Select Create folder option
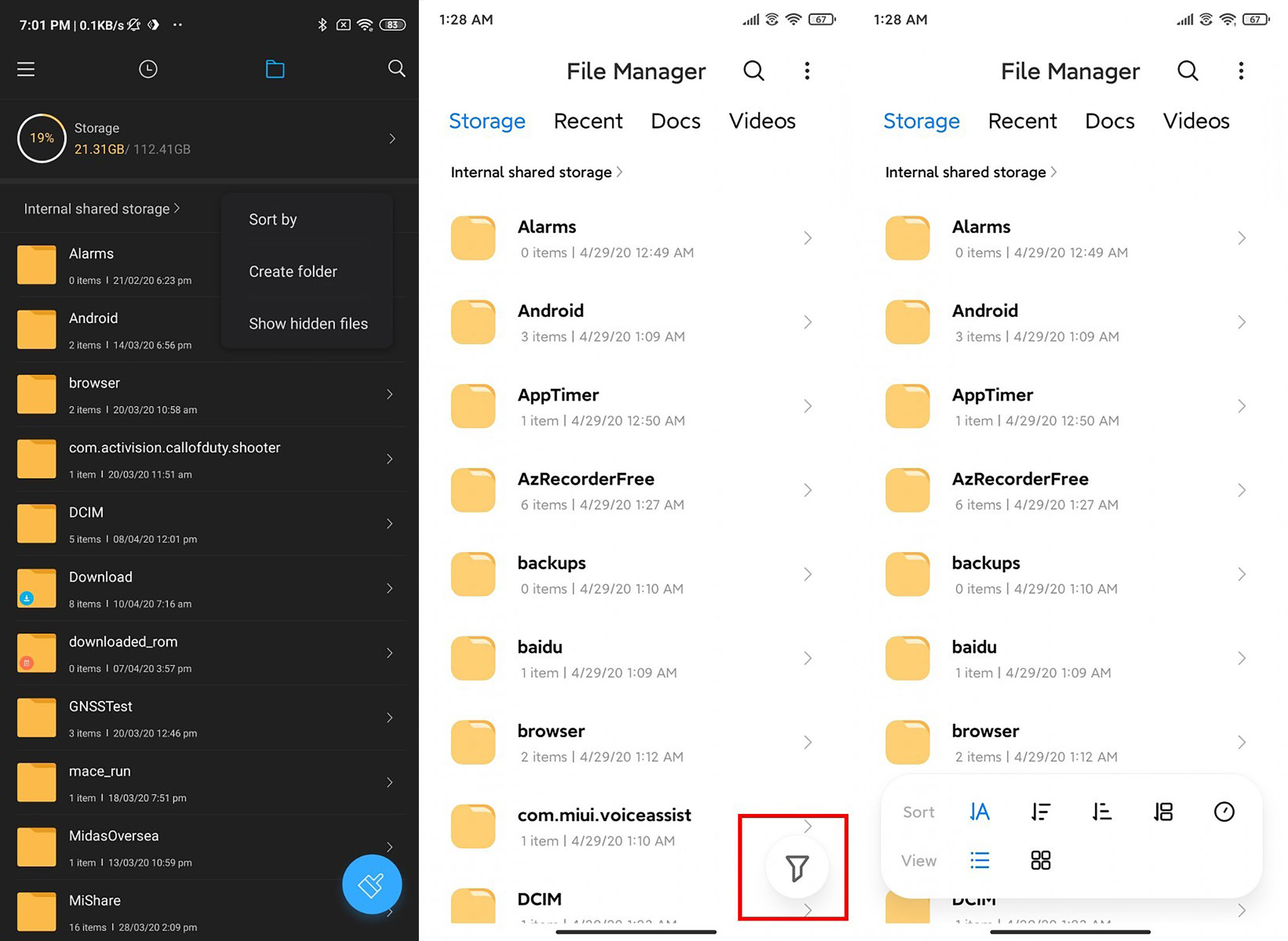 click(293, 272)
